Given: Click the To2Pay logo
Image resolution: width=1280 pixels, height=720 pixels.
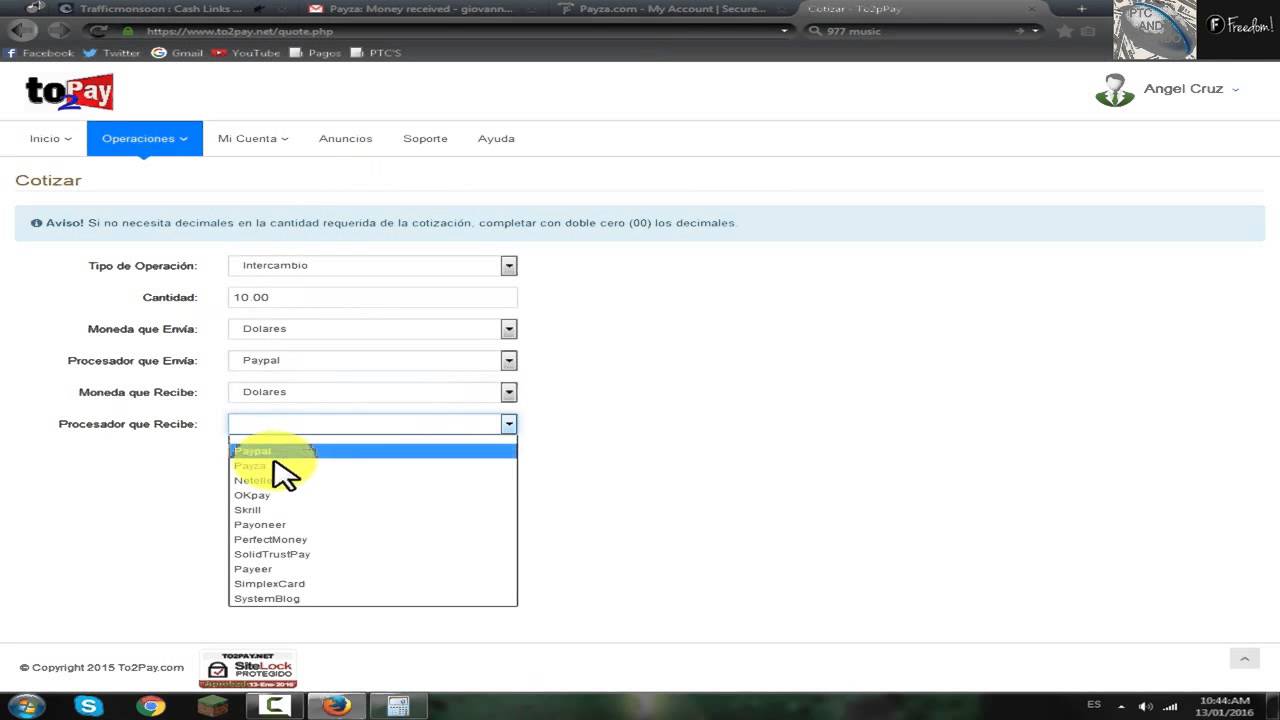Looking at the screenshot, I should click(70, 92).
